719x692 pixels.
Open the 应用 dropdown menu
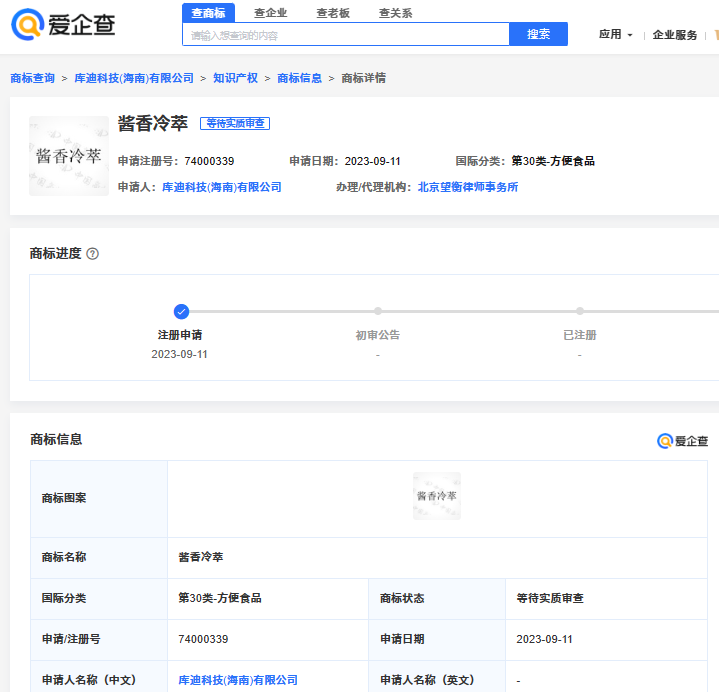[615, 34]
